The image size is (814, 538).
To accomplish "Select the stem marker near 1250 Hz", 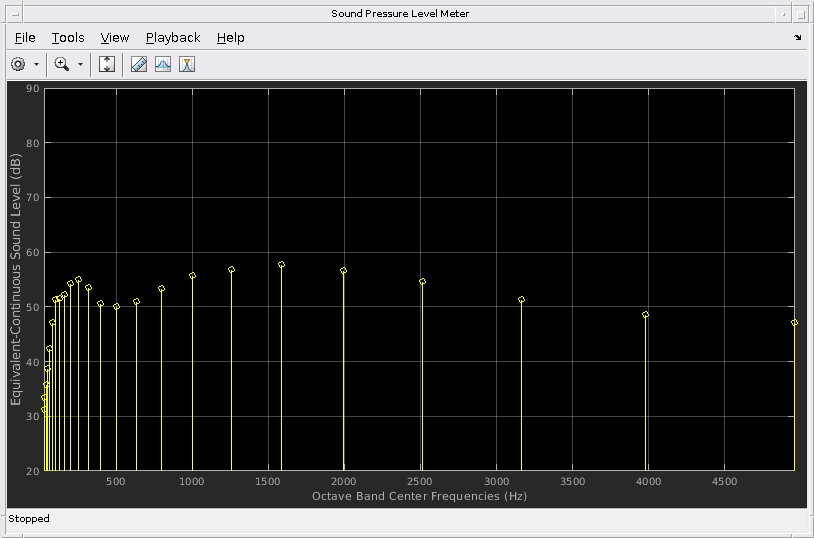I will tap(232, 270).
